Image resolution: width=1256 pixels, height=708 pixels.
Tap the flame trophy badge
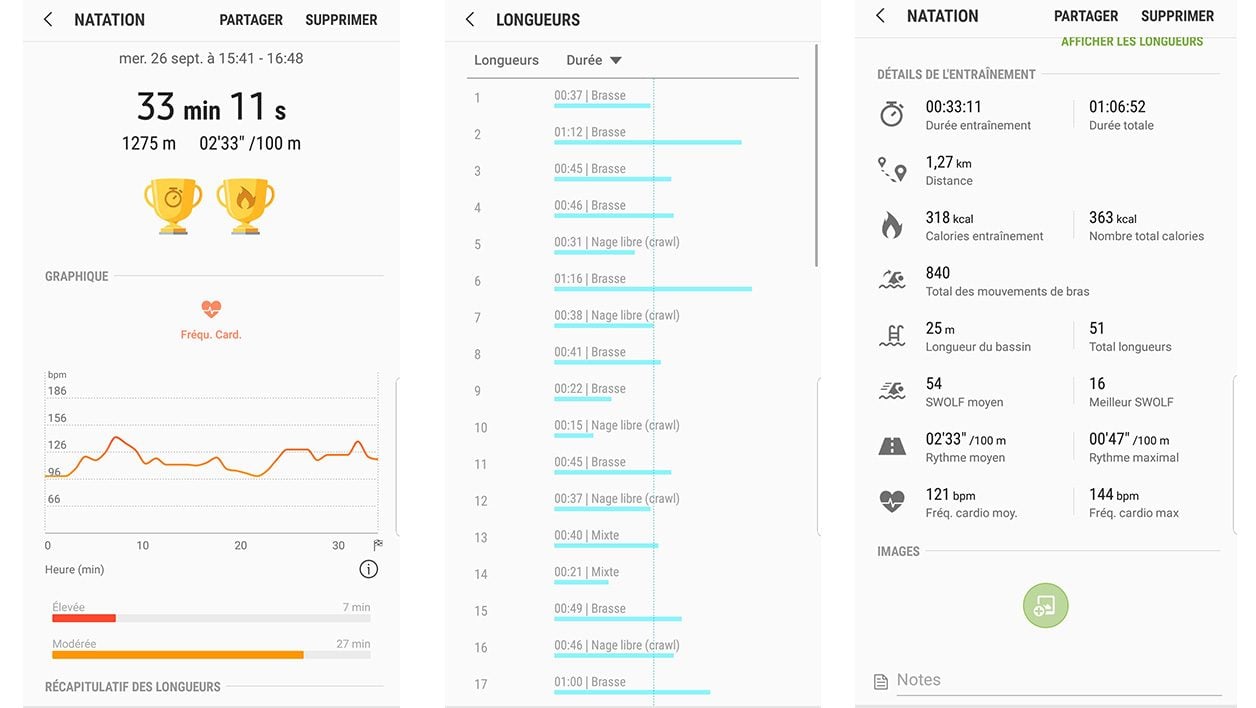pos(245,206)
